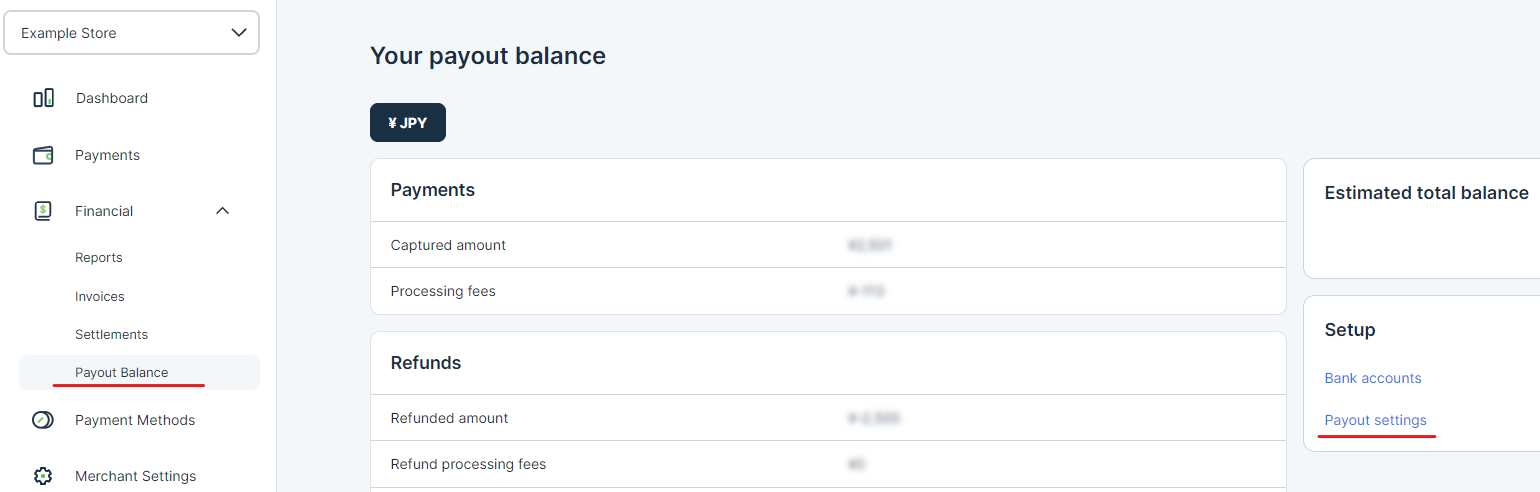Open Merchant Settings menu item
Screen dimensions: 1540x492
tap(135, 476)
